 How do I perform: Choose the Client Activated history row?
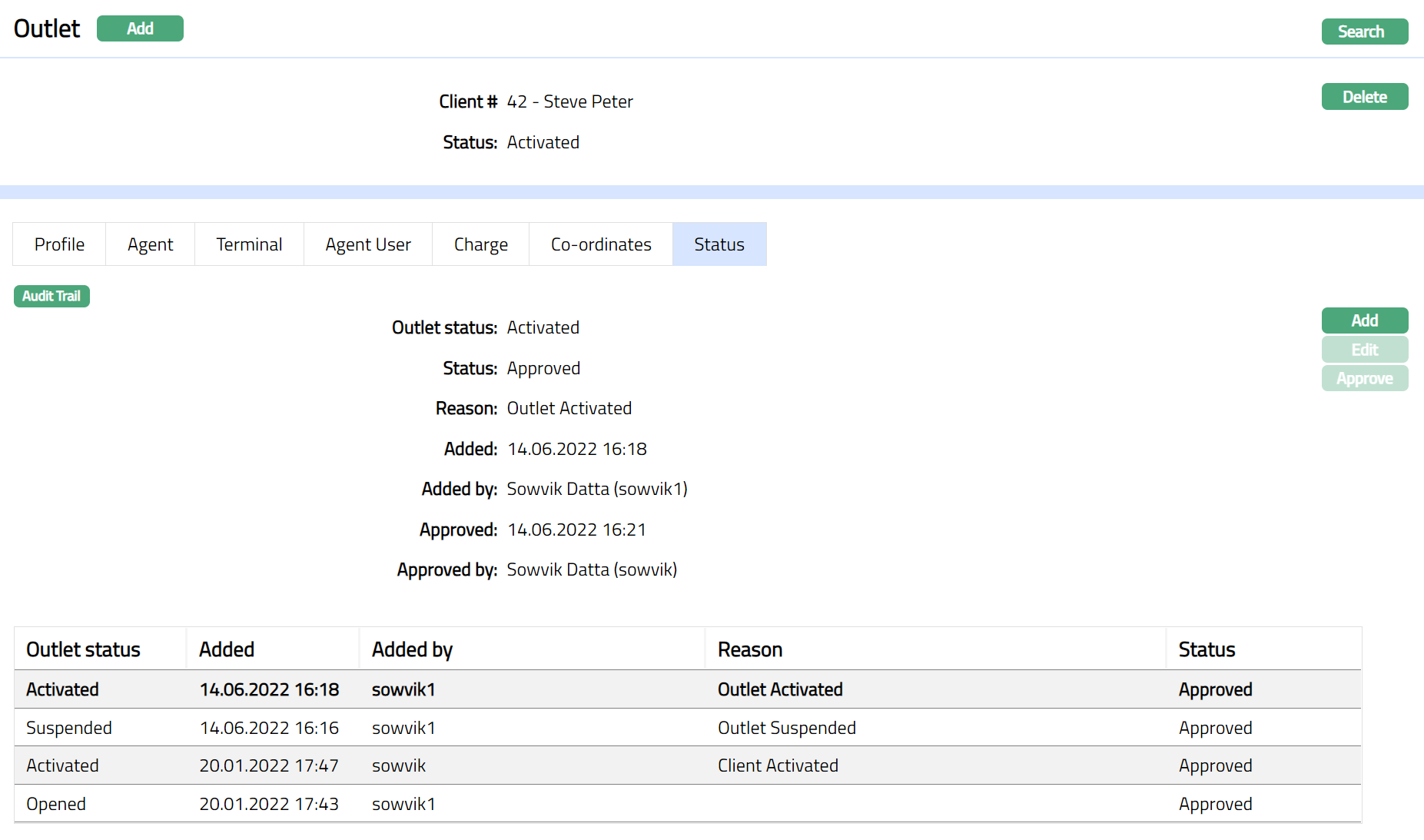click(x=687, y=765)
